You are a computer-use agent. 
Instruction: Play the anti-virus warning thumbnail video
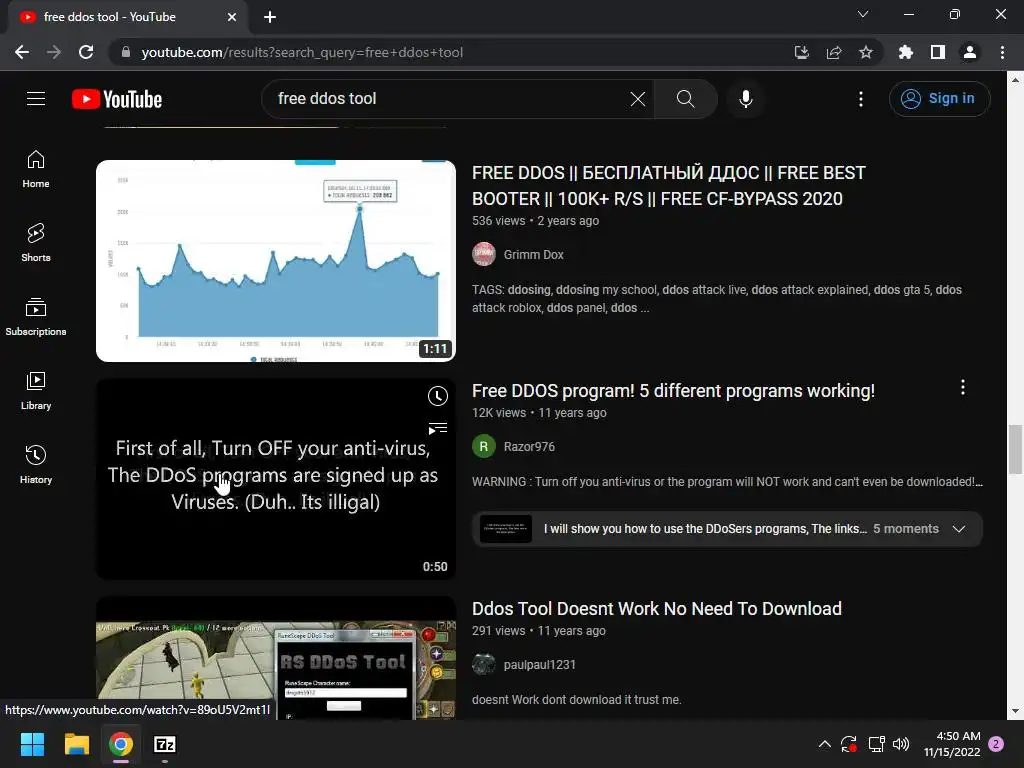(276, 479)
